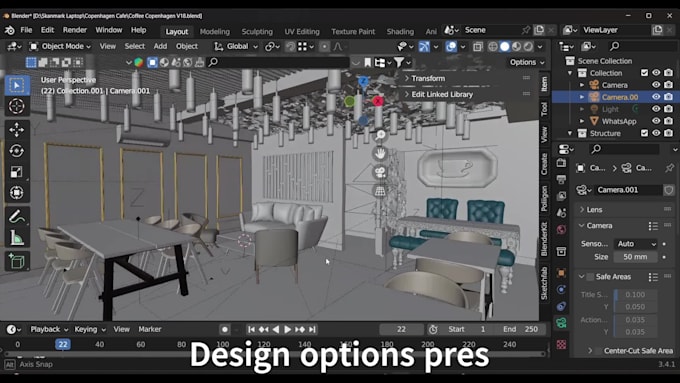Choose the Scale tool
This screenshot has height=383, width=680.
pyautogui.click(x=16, y=172)
